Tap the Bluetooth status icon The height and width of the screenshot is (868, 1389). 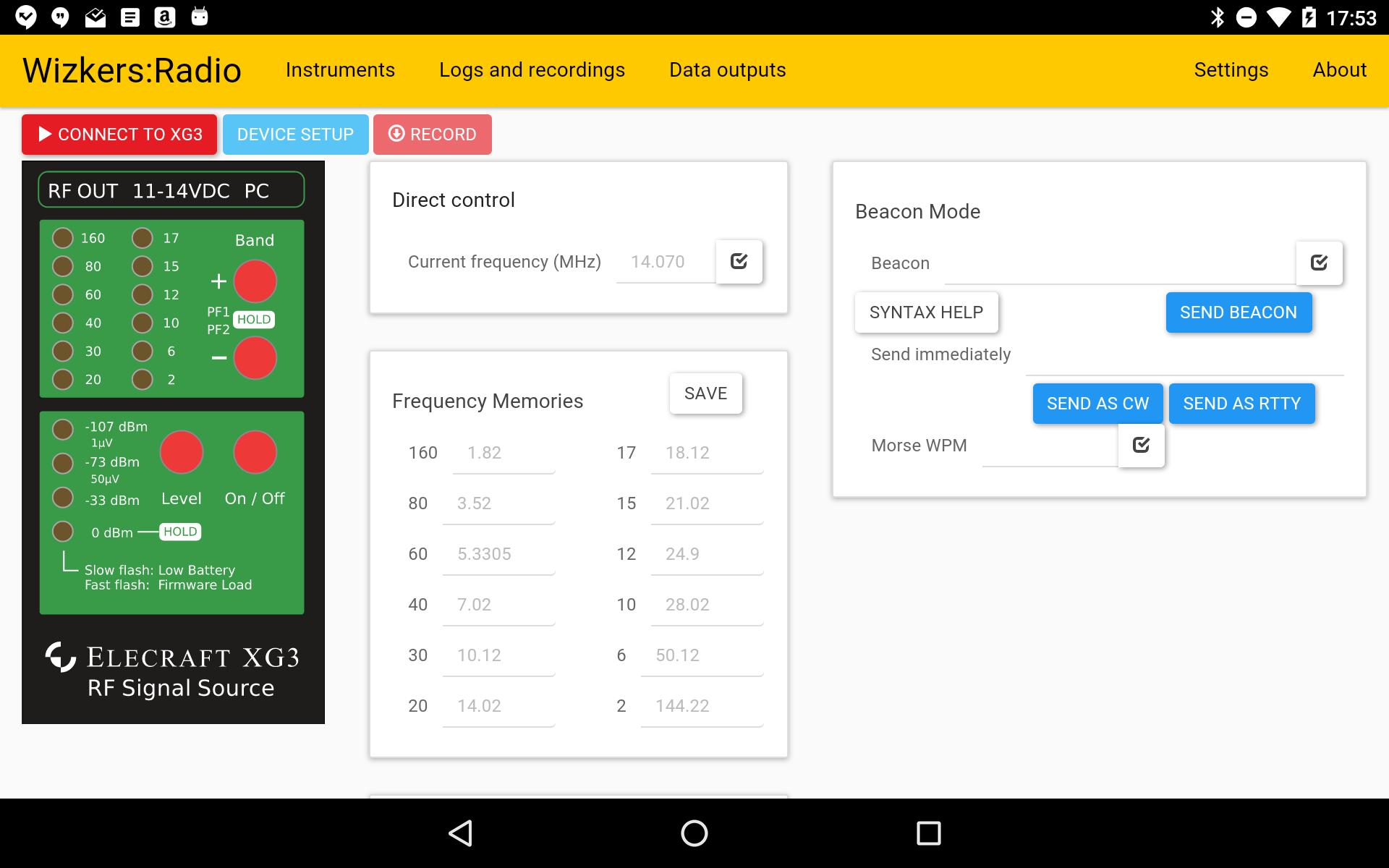tap(1217, 17)
